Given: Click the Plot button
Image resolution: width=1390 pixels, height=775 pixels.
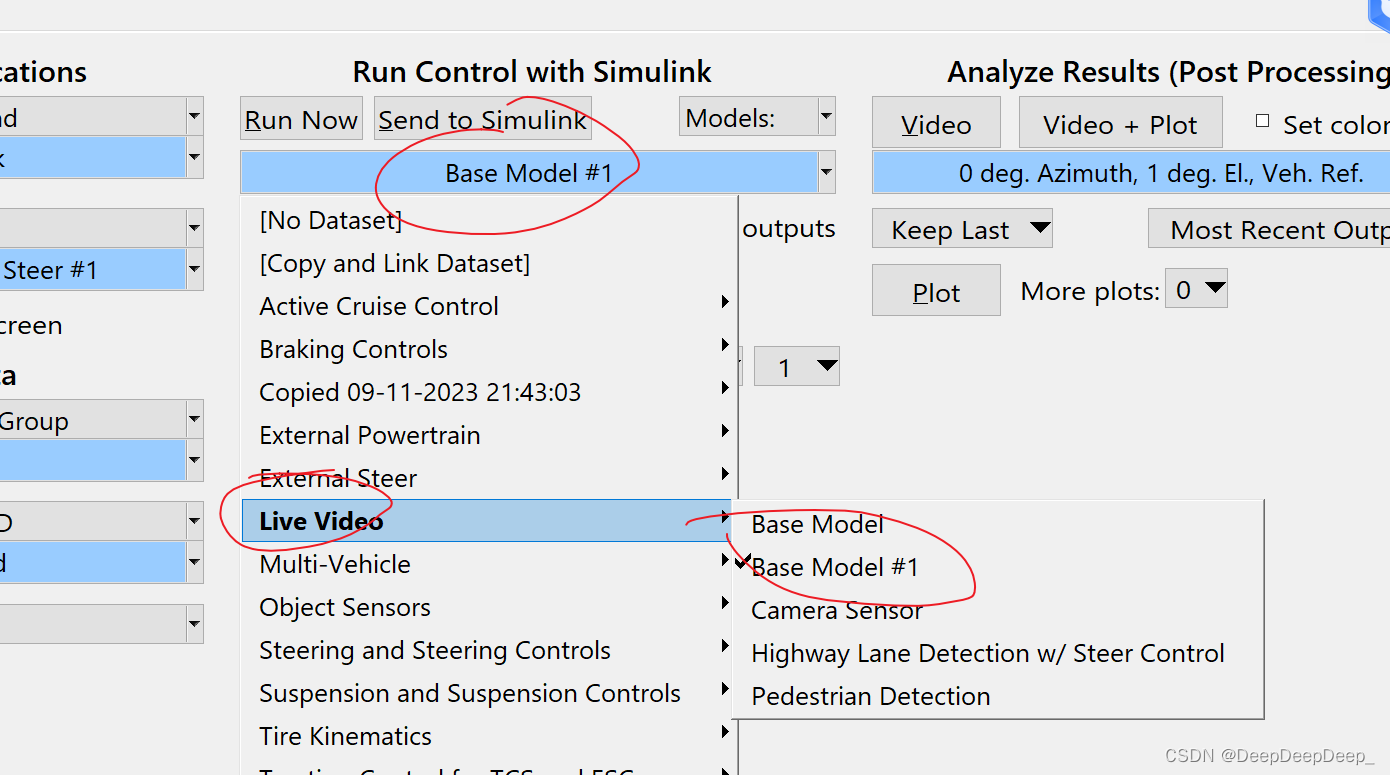Looking at the screenshot, I should (x=935, y=290).
